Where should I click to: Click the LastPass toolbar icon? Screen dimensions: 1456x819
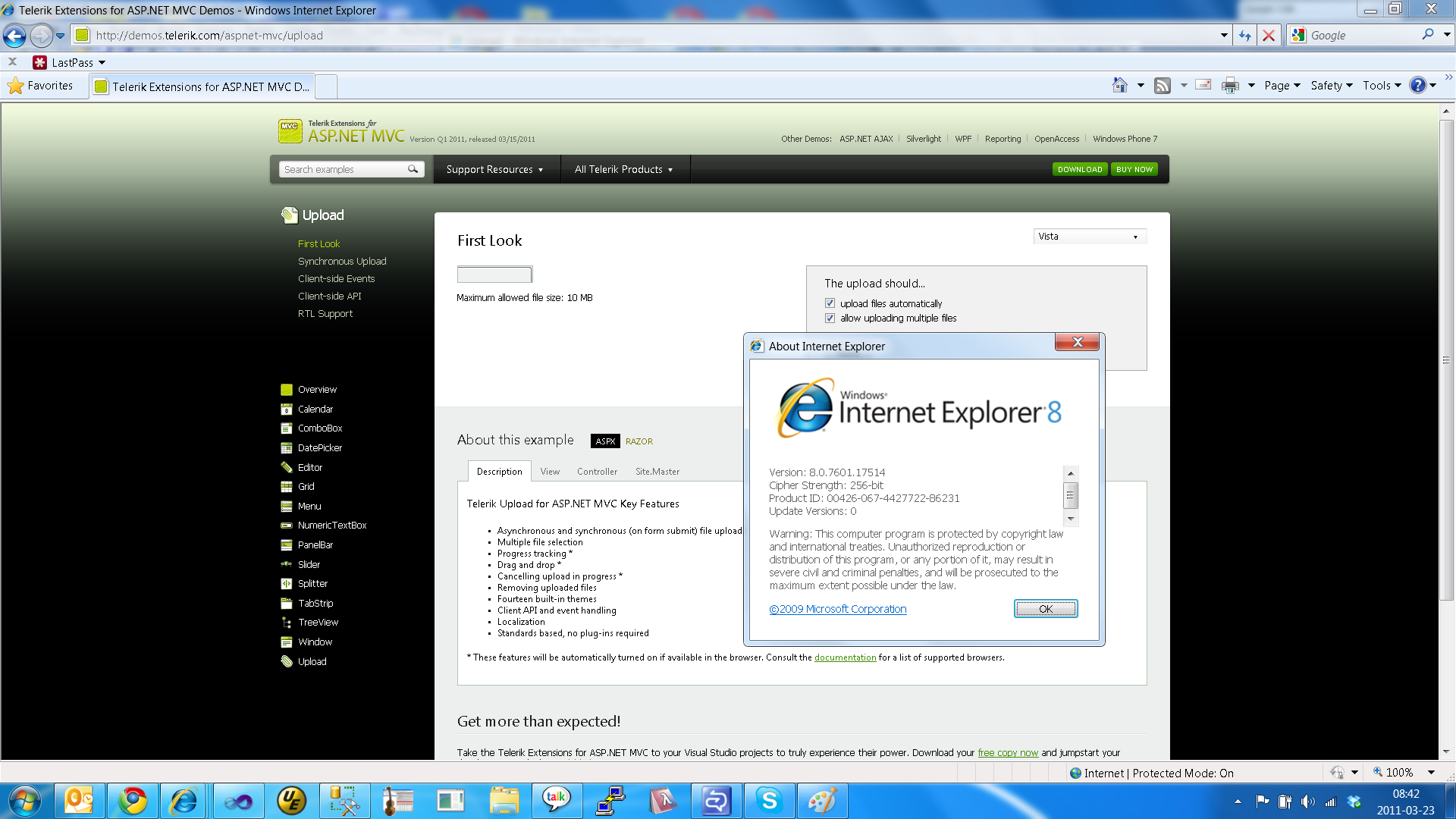click(40, 62)
